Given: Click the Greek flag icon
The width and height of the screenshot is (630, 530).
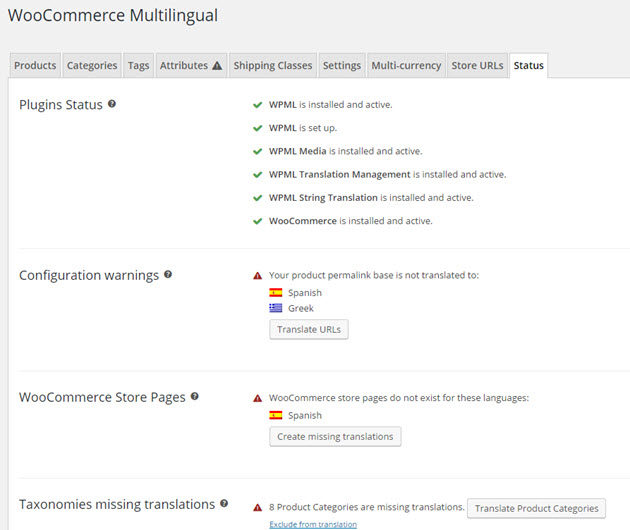Looking at the screenshot, I should [276, 308].
